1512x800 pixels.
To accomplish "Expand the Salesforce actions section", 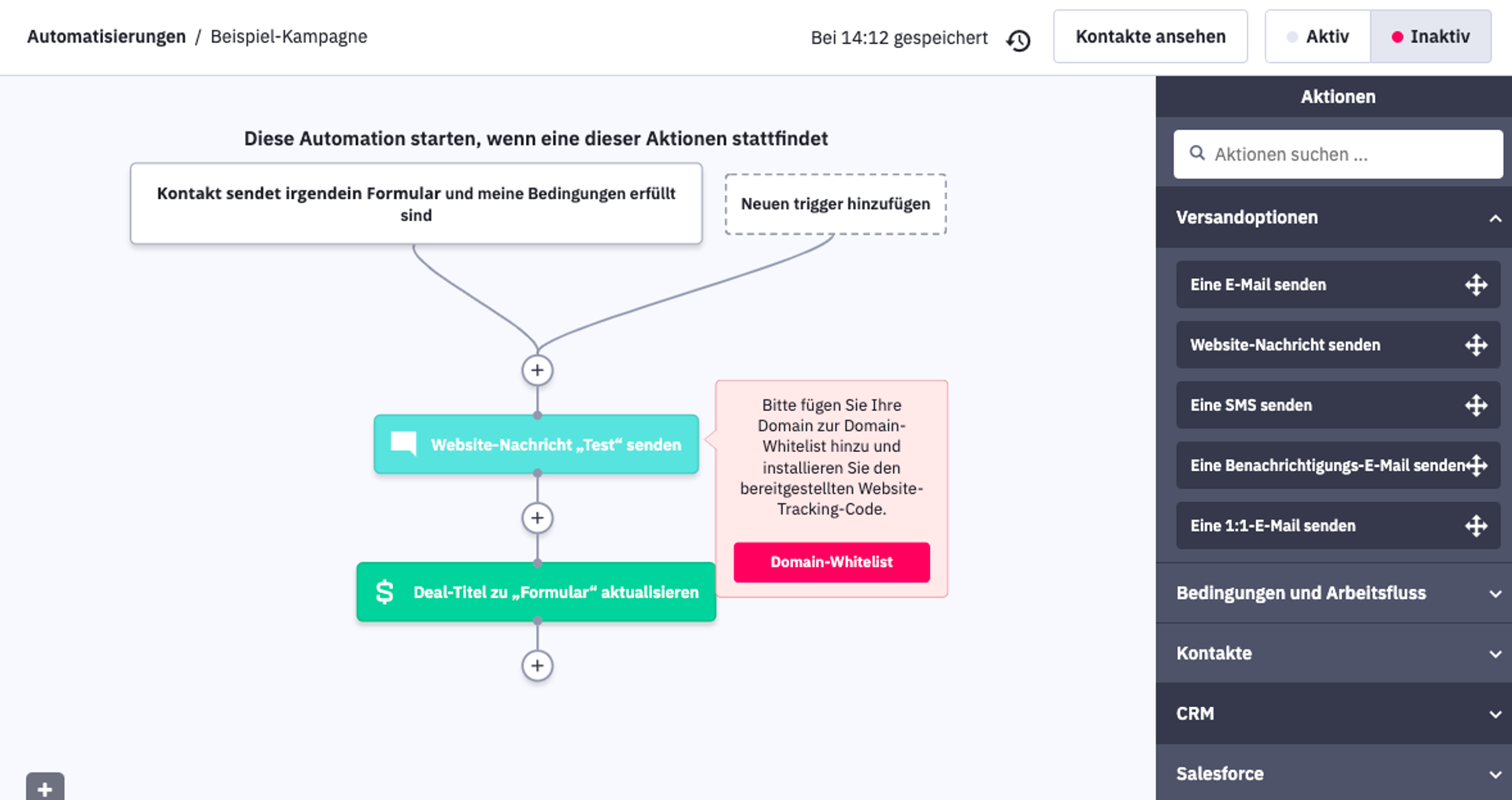I will [1494, 774].
